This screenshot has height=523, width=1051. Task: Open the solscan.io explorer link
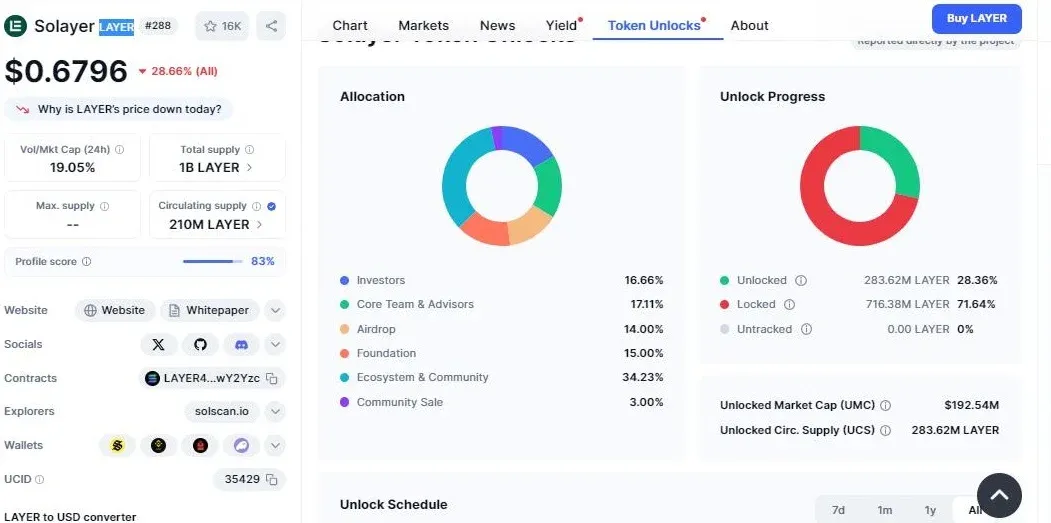(222, 411)
